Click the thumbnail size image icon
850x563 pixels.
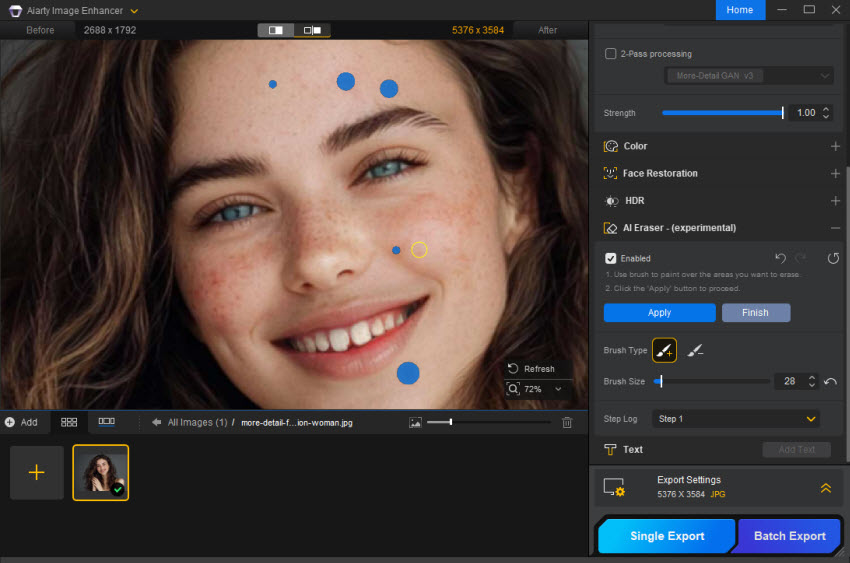click(415, 423)
